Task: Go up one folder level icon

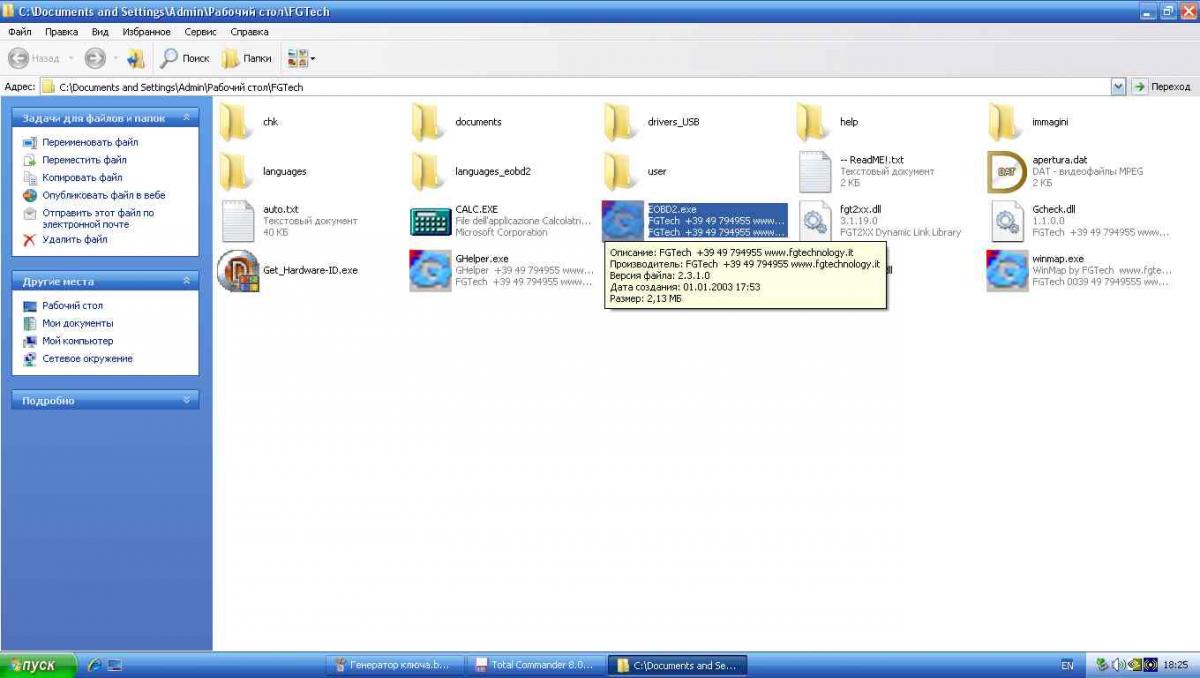Action: click(x=136, y=59)
